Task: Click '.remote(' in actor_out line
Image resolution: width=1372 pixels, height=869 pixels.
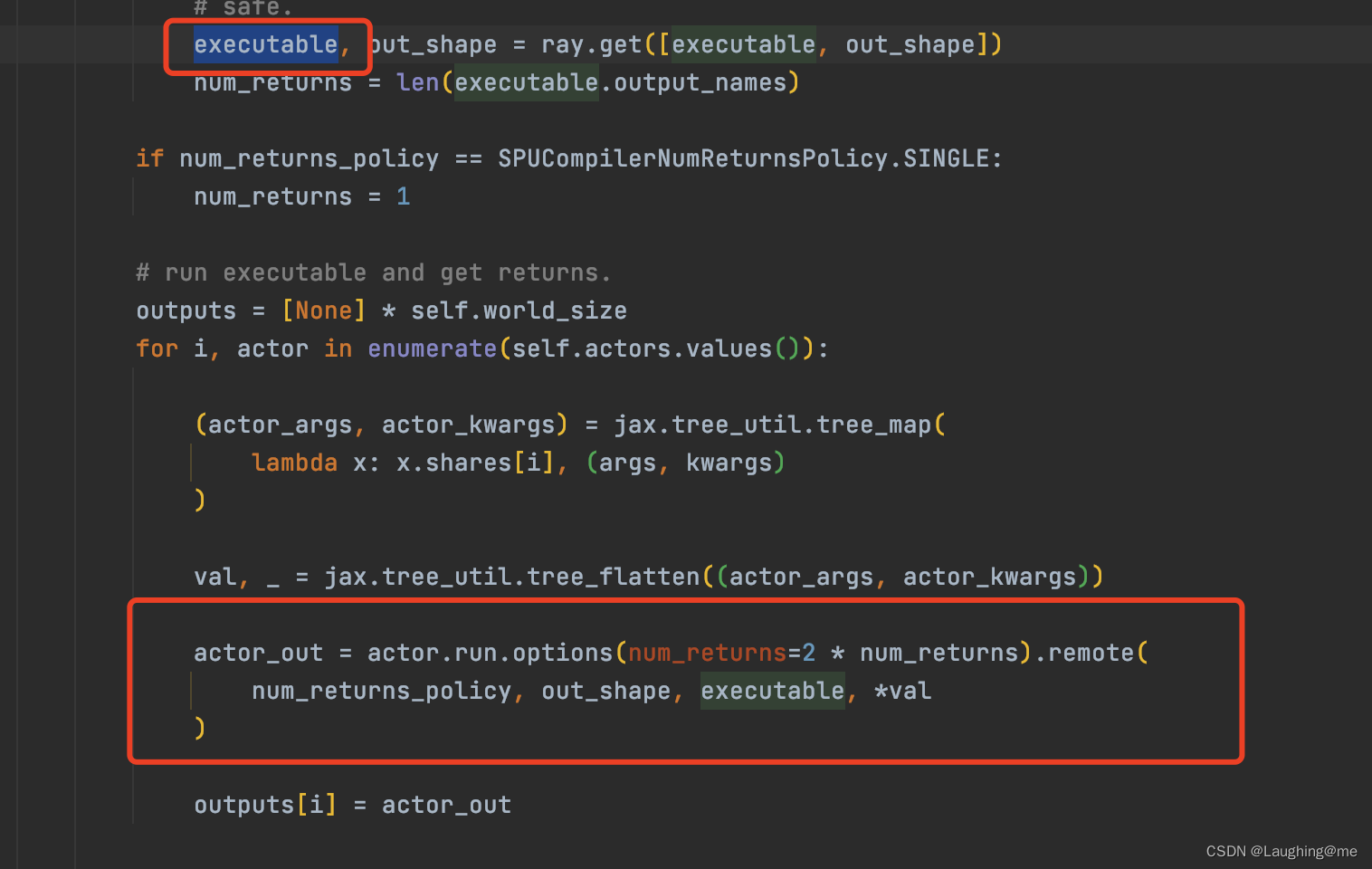Action: tap(1091, 653)
